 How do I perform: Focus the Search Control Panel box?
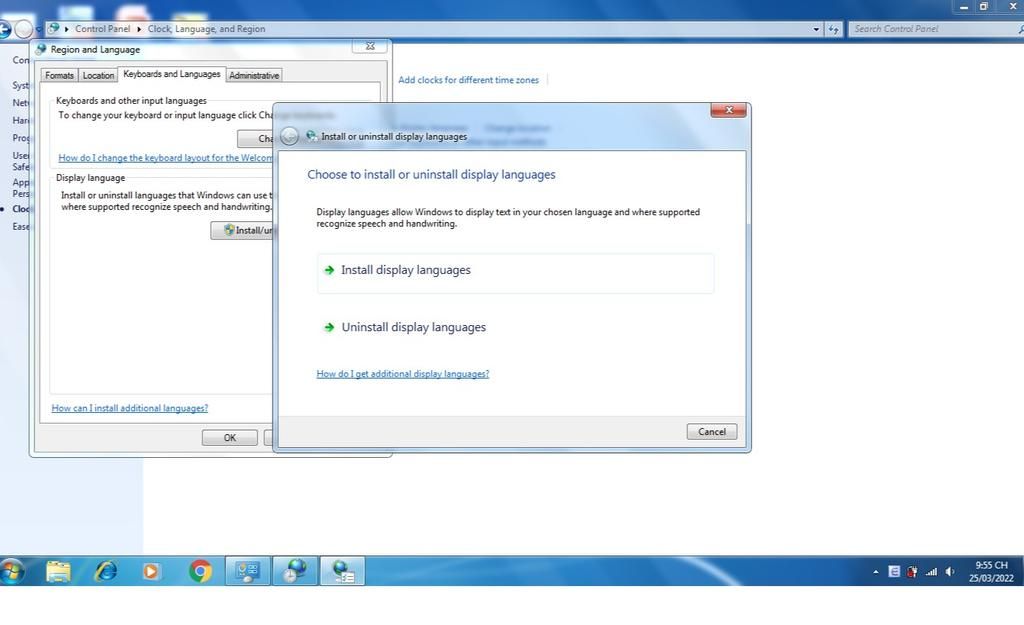(x=934, y=29)
